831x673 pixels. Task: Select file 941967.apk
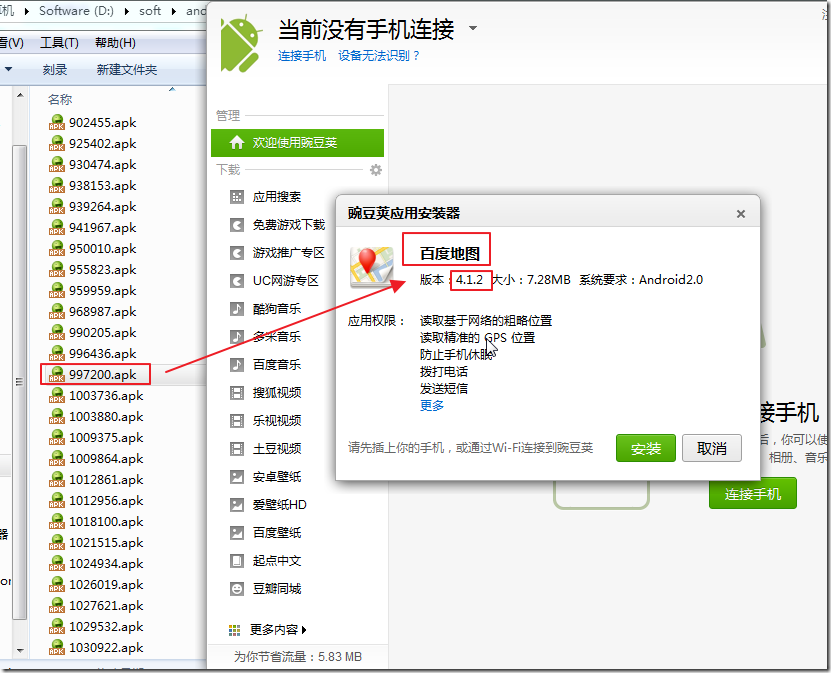click(102, 228)
